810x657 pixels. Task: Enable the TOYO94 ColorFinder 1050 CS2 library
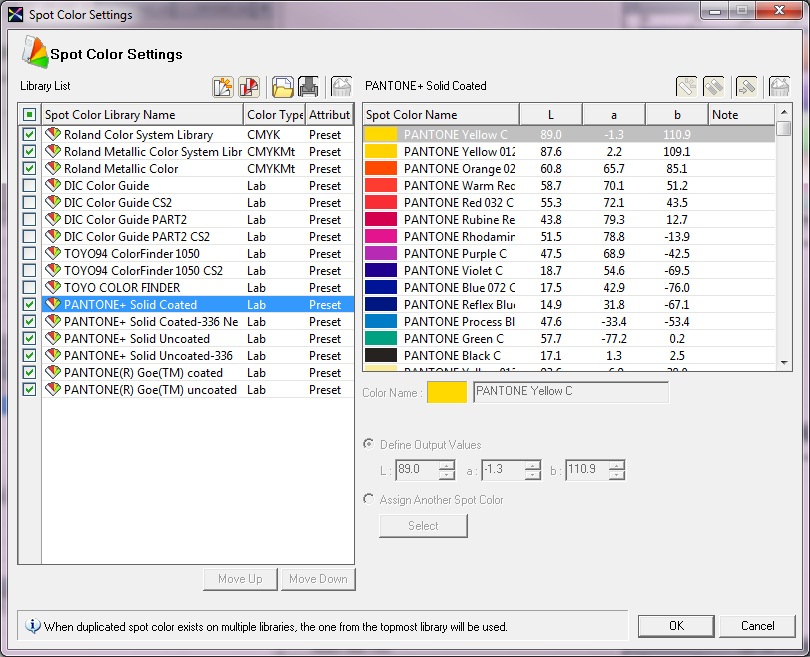[29, 271]
